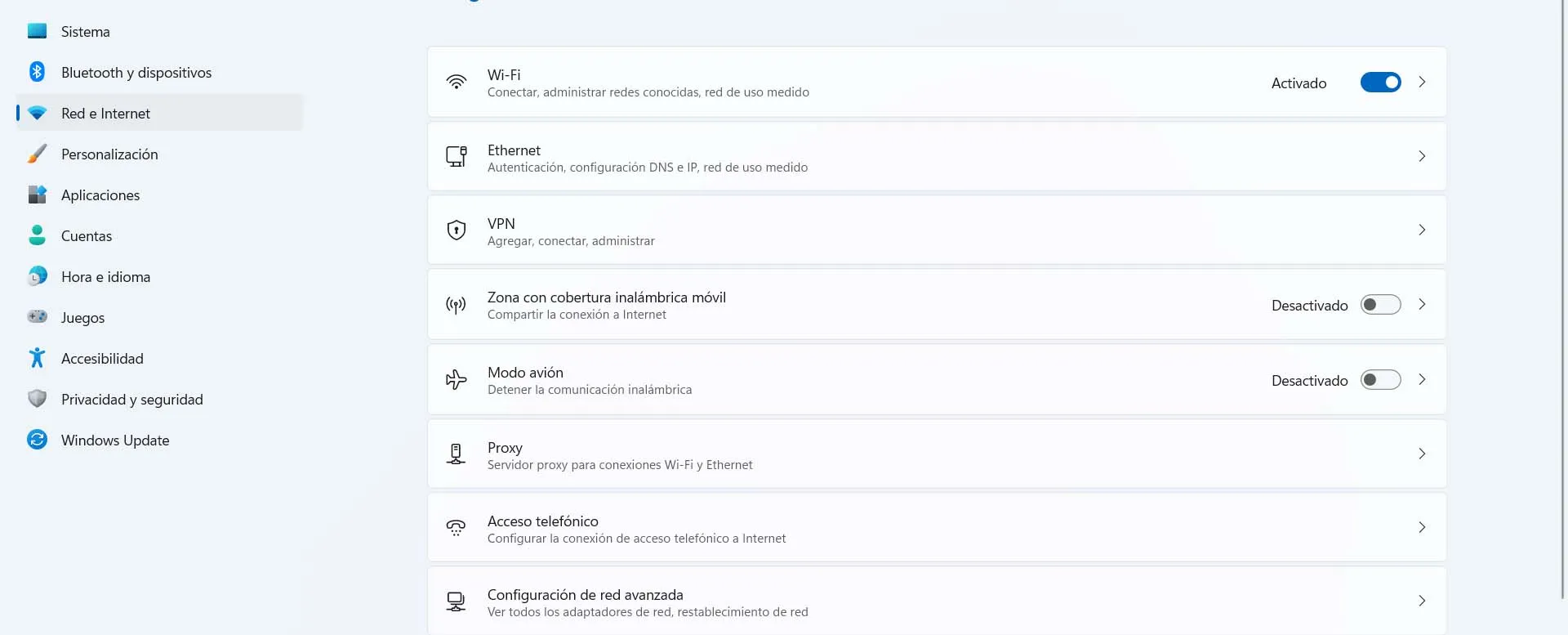Click the Privacidad y seguridad shield icon
1568x635 pixels.
(x=38, y=399)
